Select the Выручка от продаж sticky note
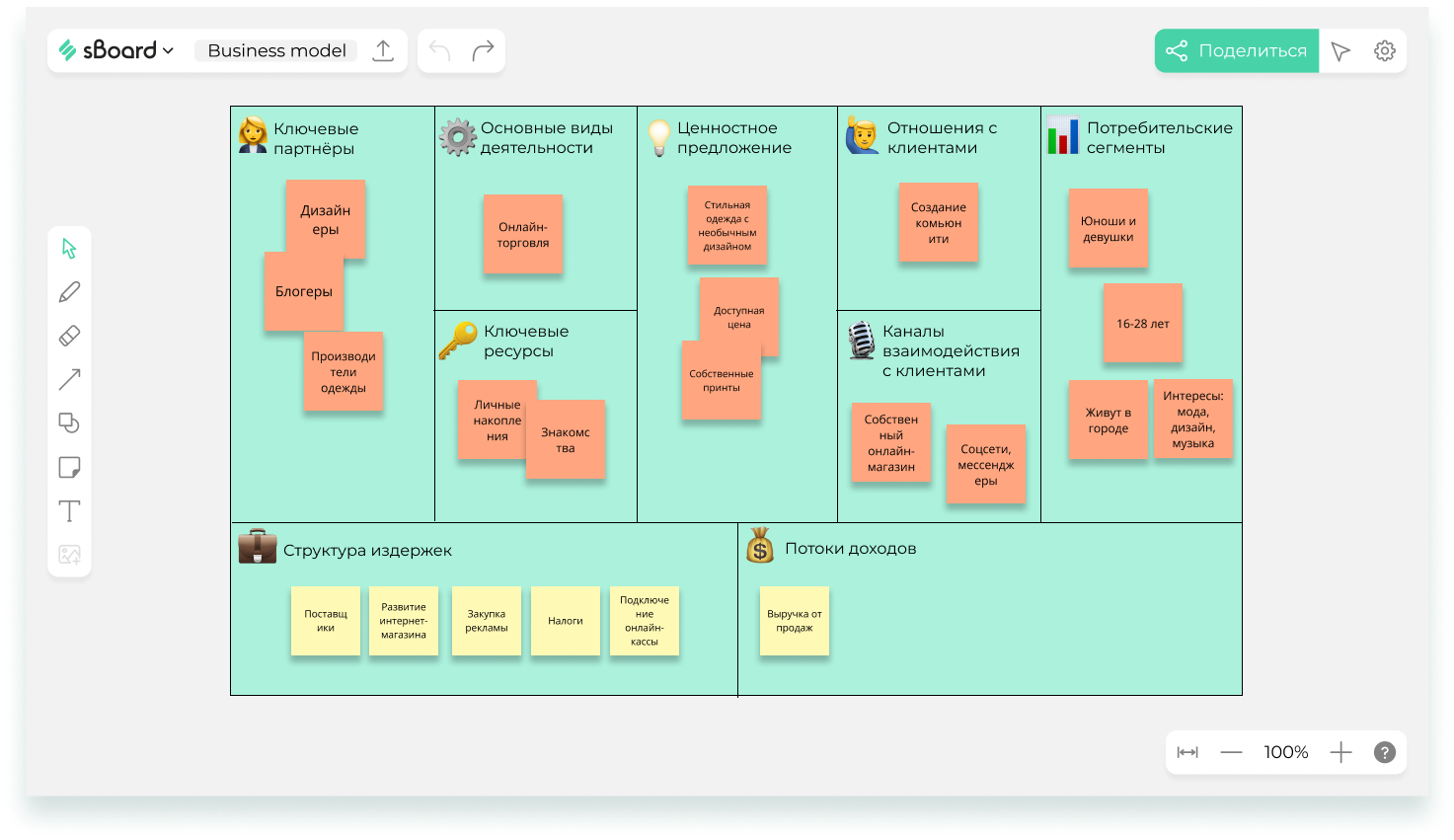Screen dimensions: 1454x840 click(x=795, y=621)
